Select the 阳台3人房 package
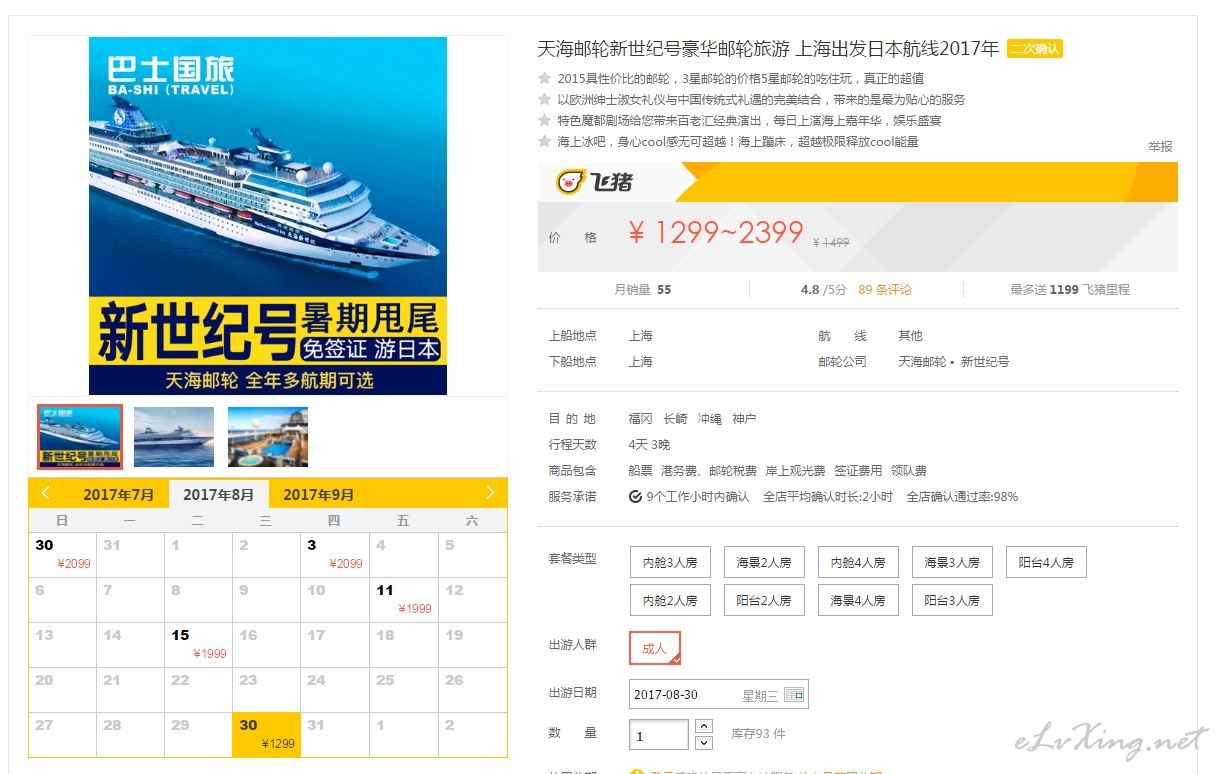 (x=952, y=600)
